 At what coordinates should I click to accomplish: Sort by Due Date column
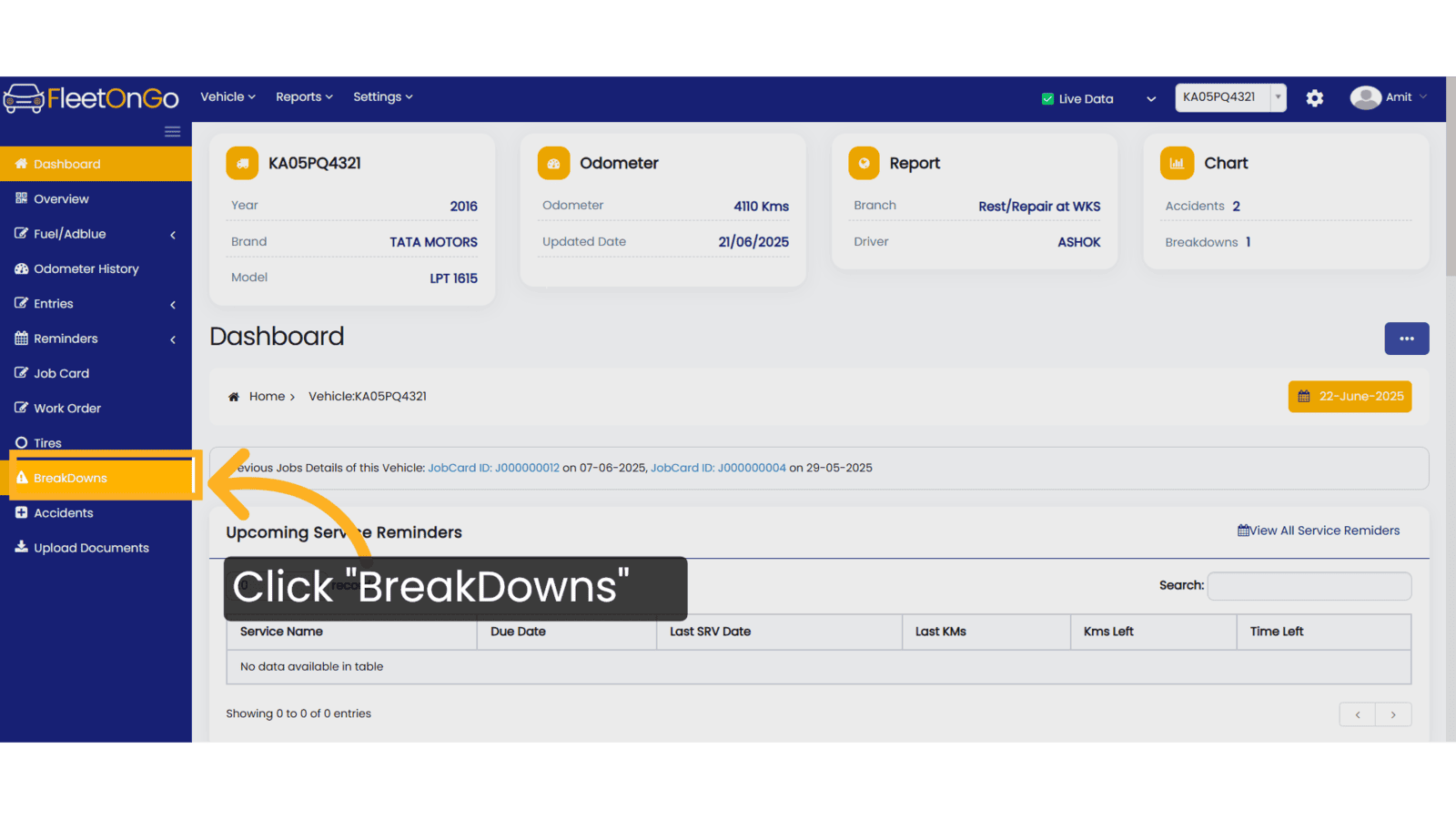(x=566, y=632)
